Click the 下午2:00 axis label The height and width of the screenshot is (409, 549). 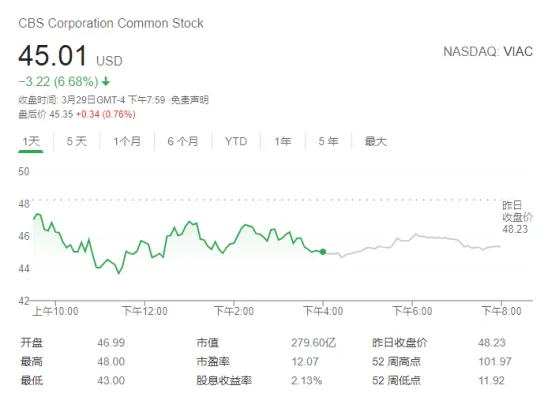tap(234, 311)
